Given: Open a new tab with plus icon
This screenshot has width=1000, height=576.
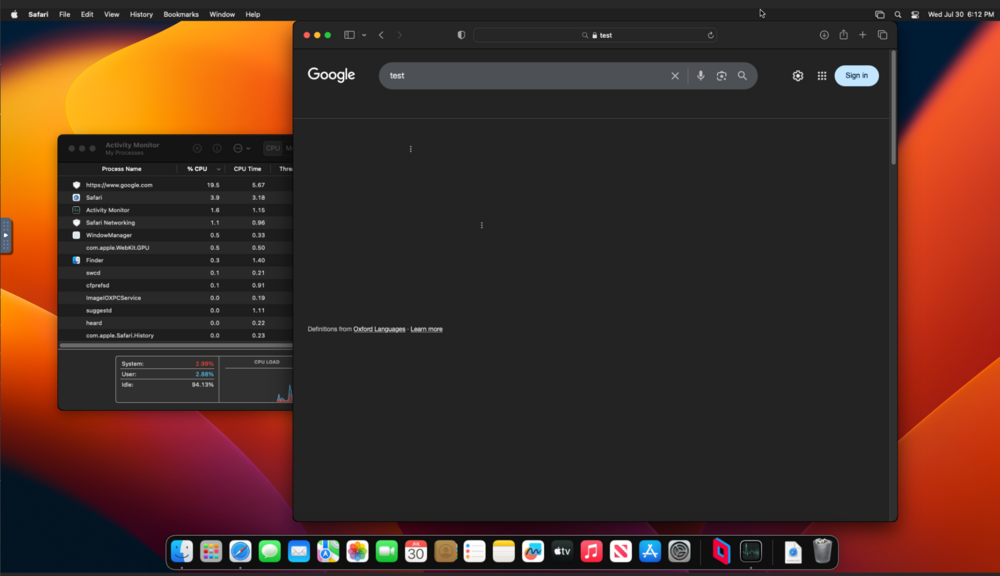Looking at the screenshot, I should tap(862, 35).
